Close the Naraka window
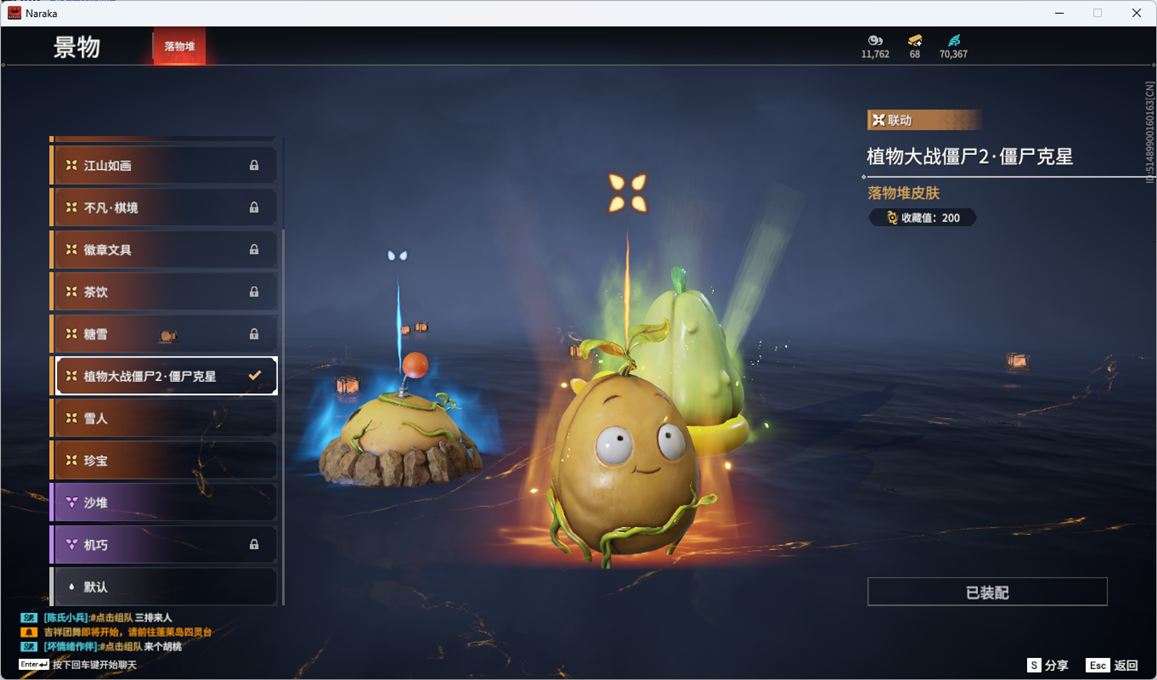Screen dimensions: 1157x680 [x=1136, y=13]
